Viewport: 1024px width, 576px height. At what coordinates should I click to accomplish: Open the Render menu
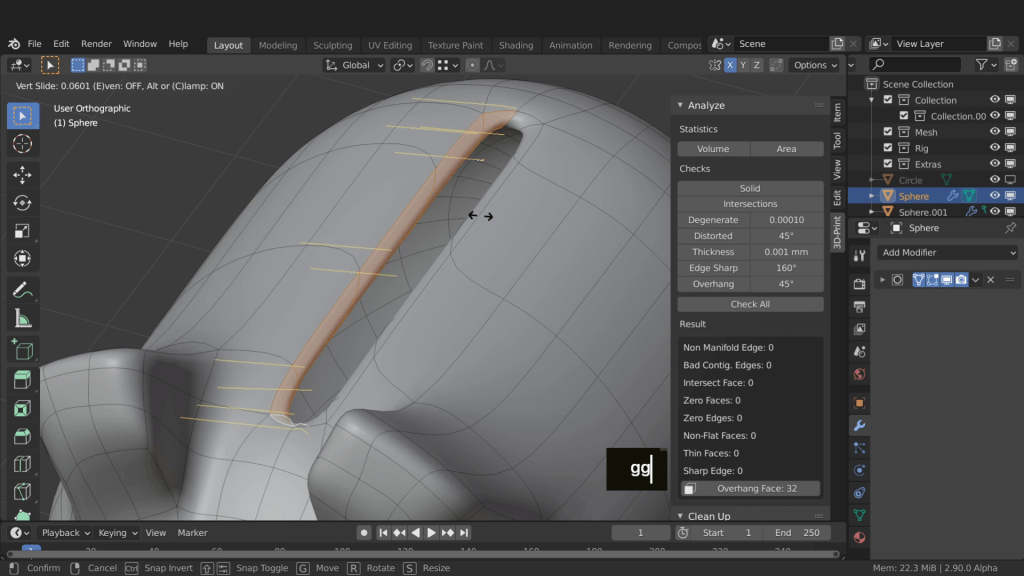96,44
